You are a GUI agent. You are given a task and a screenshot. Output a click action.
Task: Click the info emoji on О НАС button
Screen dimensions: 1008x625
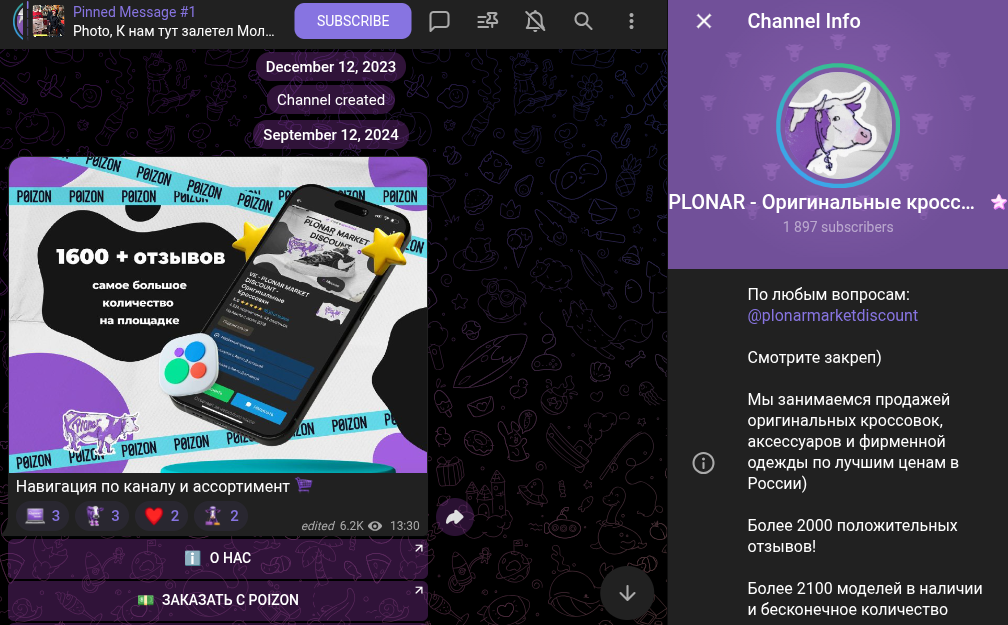(193, 558)
